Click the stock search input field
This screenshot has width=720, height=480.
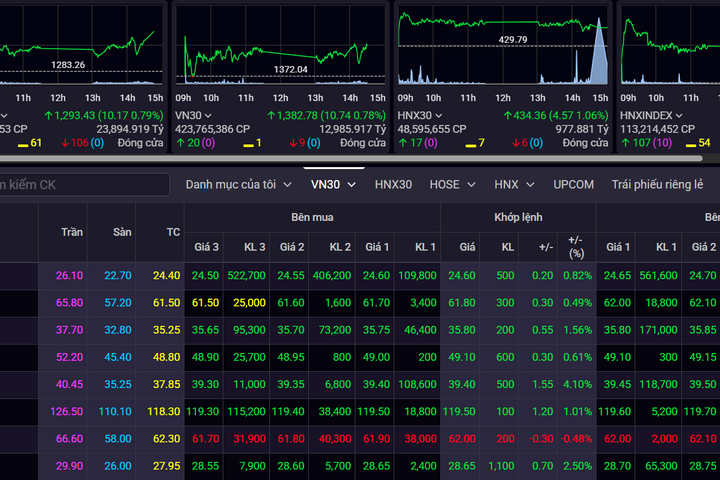coord(84,185)
